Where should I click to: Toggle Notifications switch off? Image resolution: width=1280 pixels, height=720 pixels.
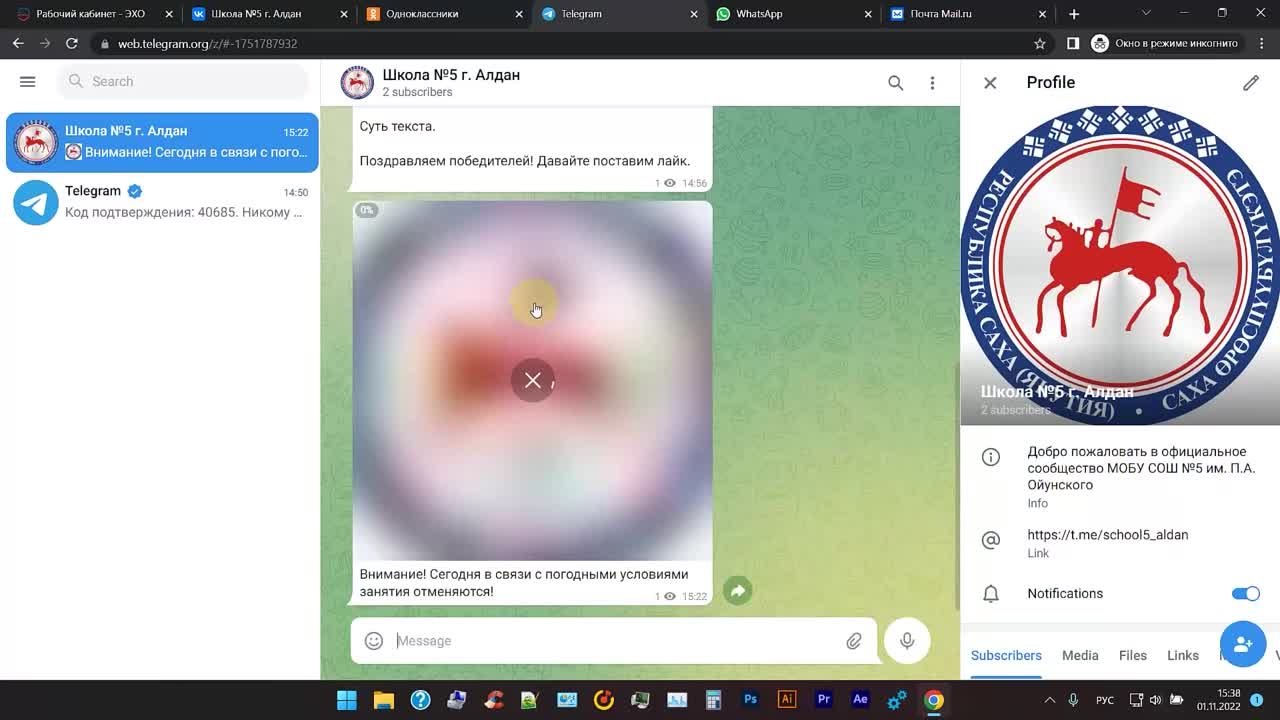(x=1245, y=594)
